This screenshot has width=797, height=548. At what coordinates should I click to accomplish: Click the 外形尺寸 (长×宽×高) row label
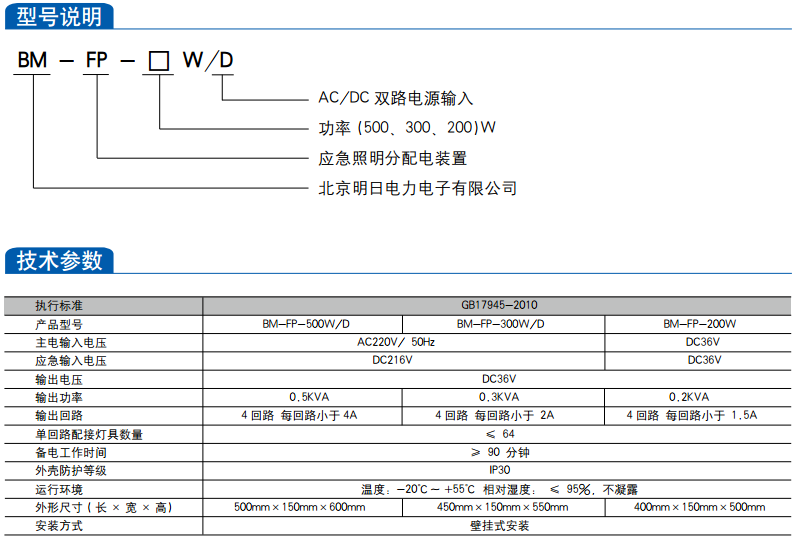[104, 508]
